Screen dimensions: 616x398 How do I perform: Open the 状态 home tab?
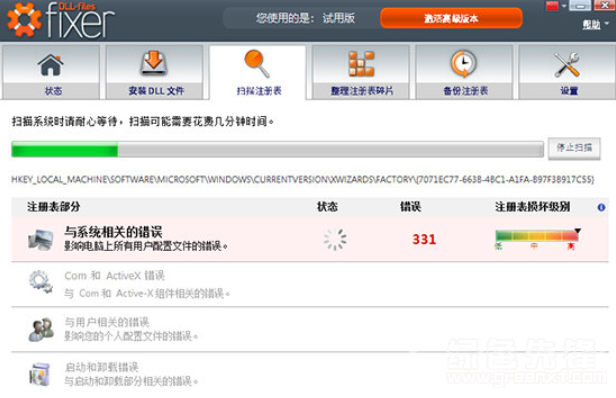tap(51, 72)
